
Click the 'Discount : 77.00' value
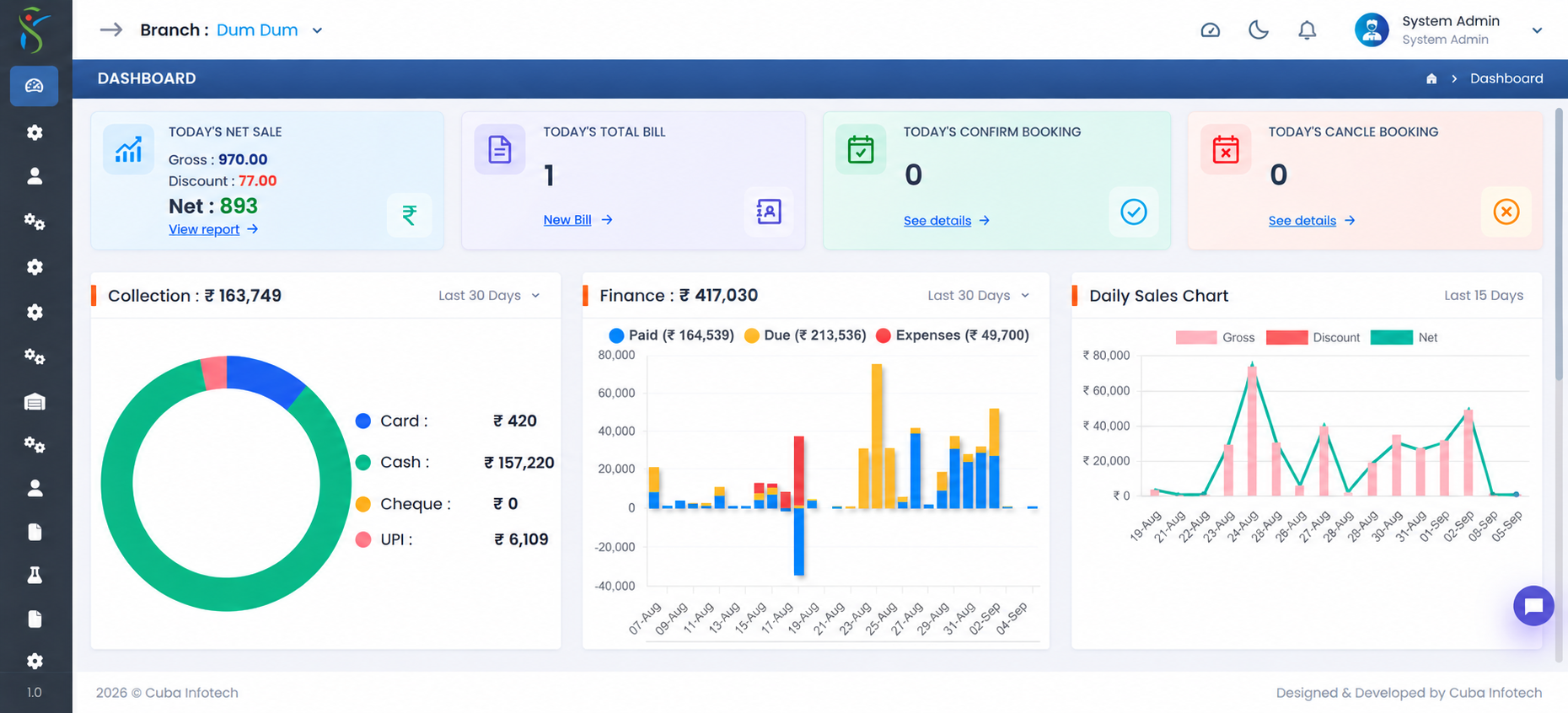click(223, 180)
